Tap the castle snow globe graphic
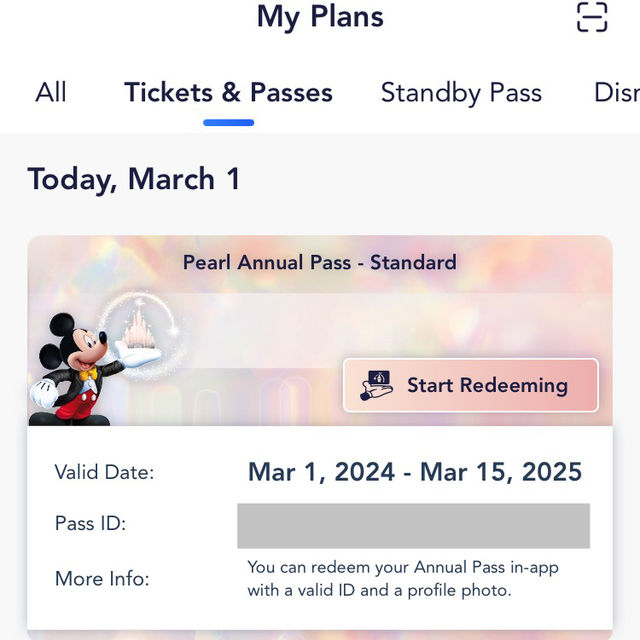This screenshot has height=640, width=640. tap(140, 335)
